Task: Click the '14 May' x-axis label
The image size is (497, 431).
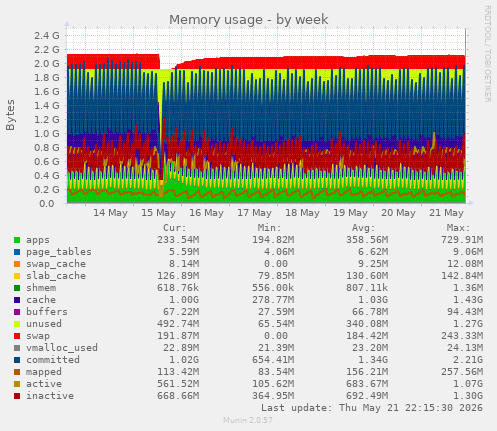Action: click(110, 213)
